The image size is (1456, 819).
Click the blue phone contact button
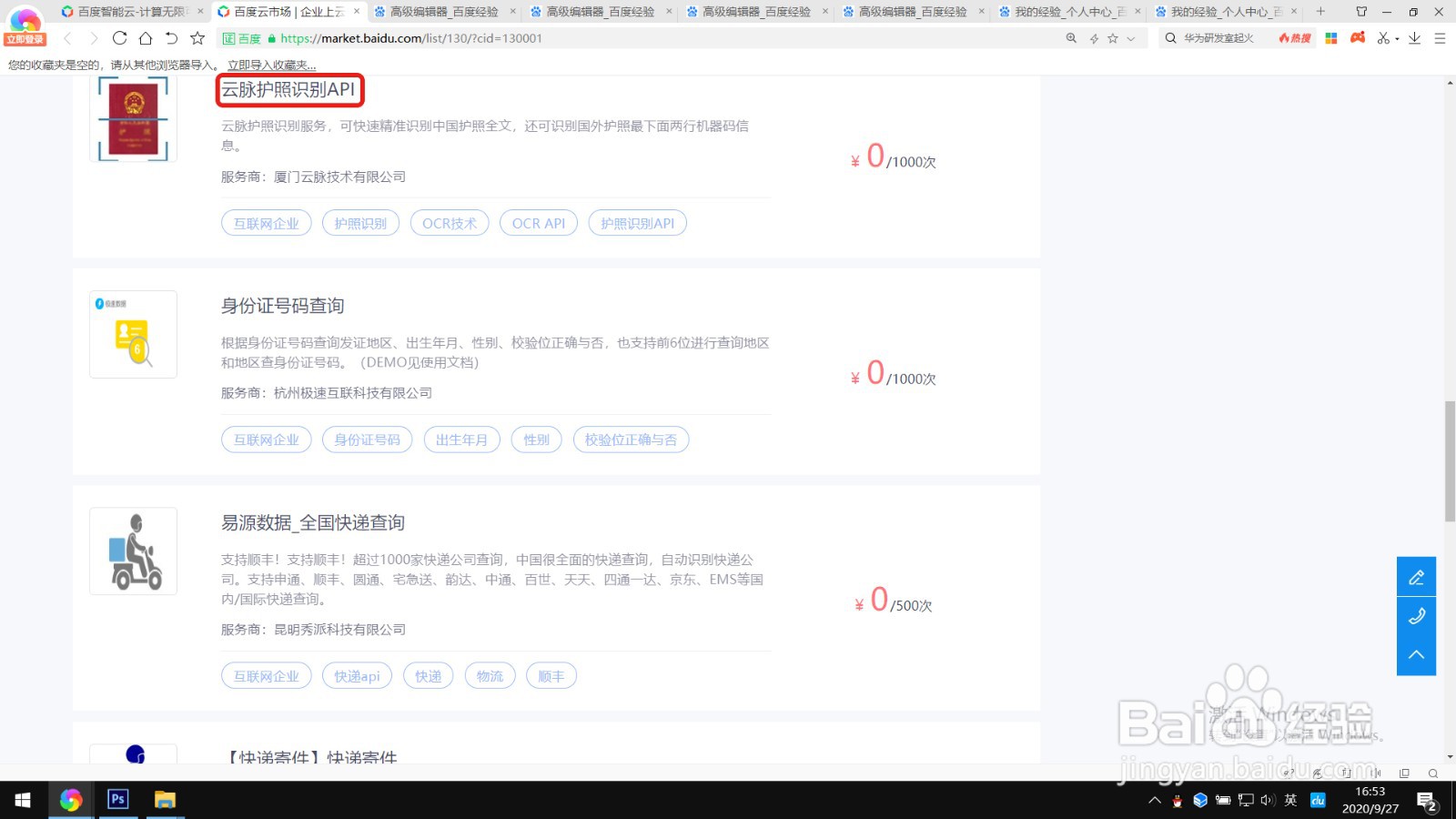click(1417, 616)
